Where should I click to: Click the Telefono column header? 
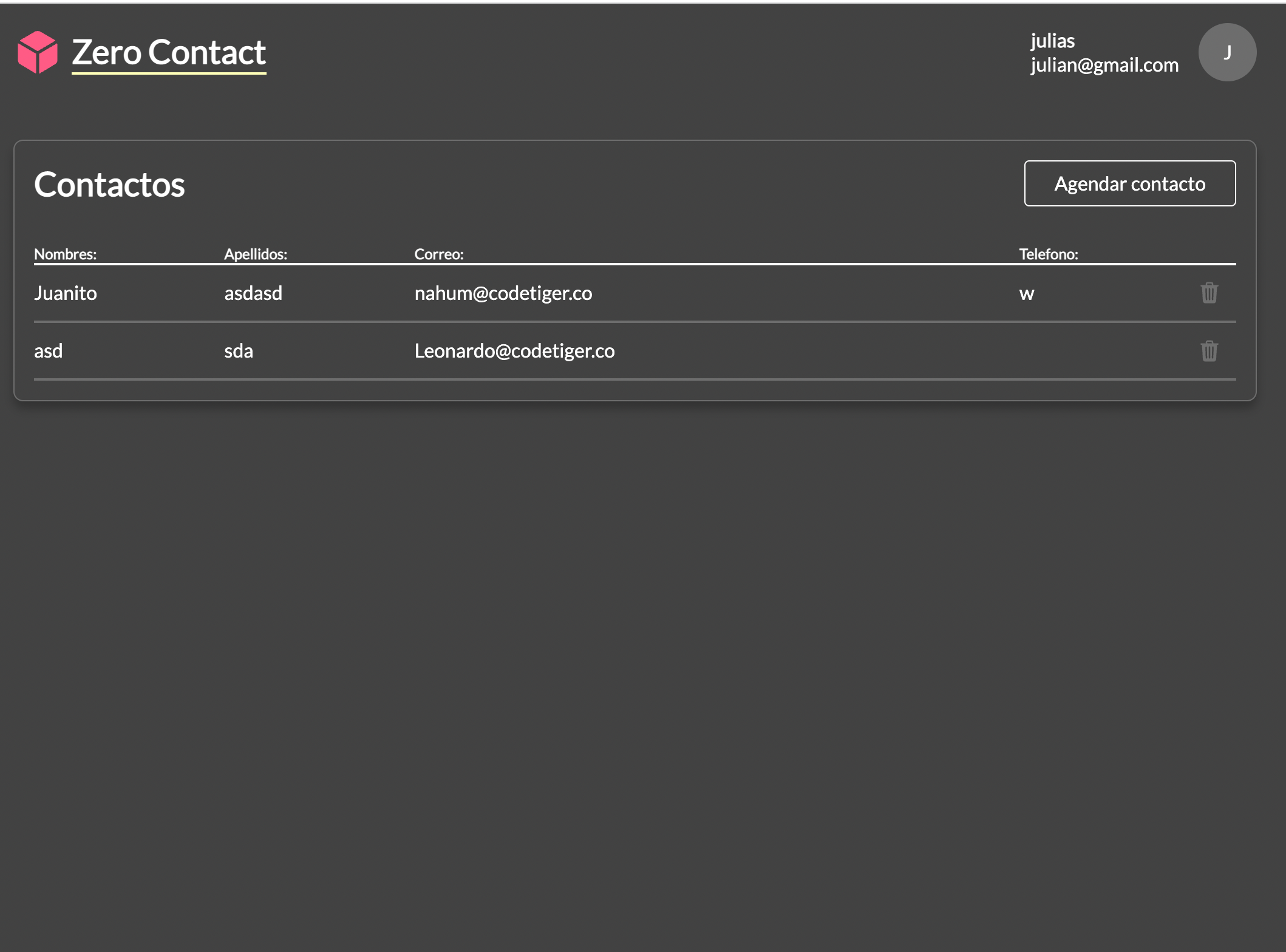pyautogui.click(x=1047, y=254)
